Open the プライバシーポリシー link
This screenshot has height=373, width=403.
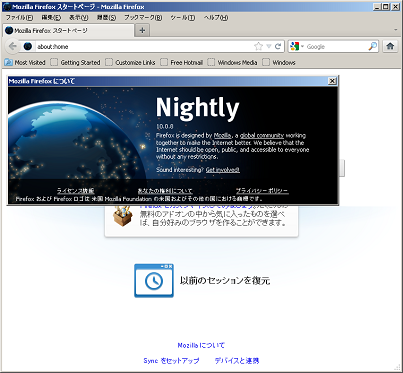(262, 191)
